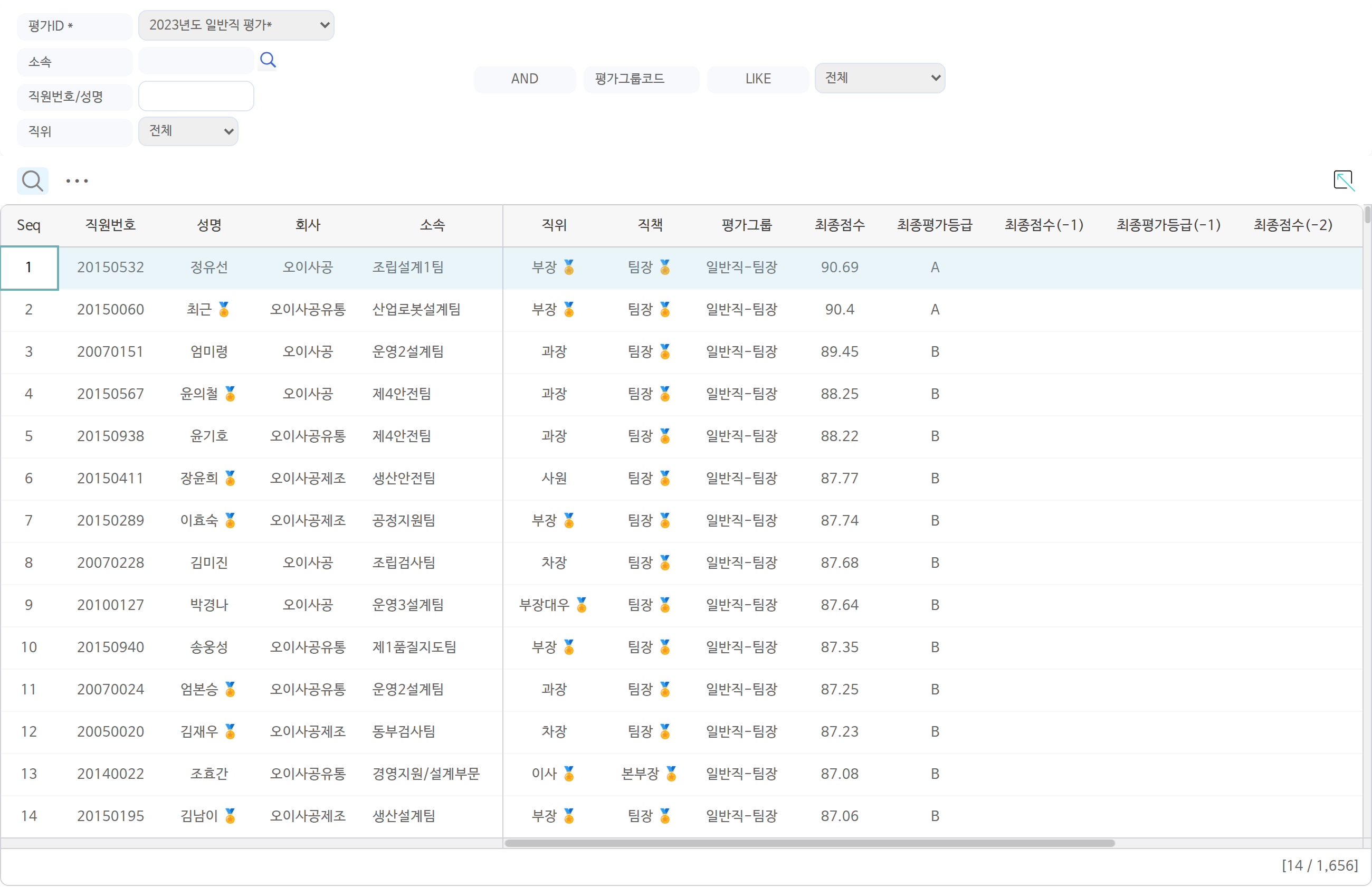Click the expand grid arrow icon
The image size is (1372, 896).
[x=1344, y=180]
